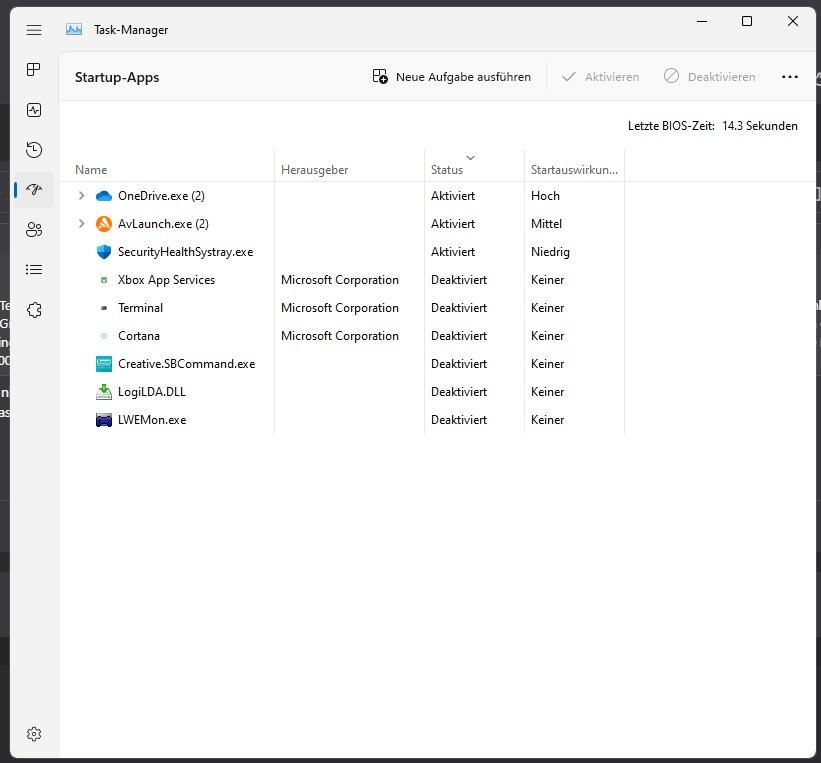
Task: Click Deaktiviert status in LogiLDA.DLL row
Action: [459, 392]
